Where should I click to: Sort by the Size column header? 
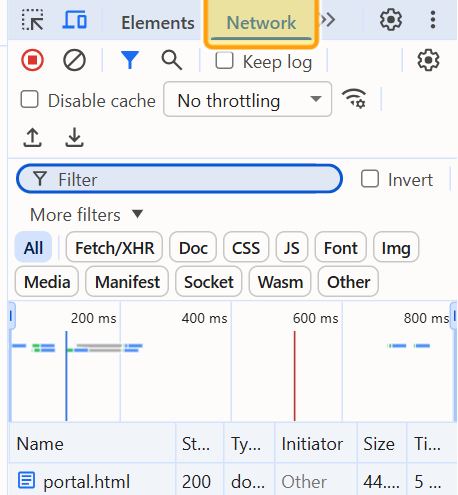(382, 444)
